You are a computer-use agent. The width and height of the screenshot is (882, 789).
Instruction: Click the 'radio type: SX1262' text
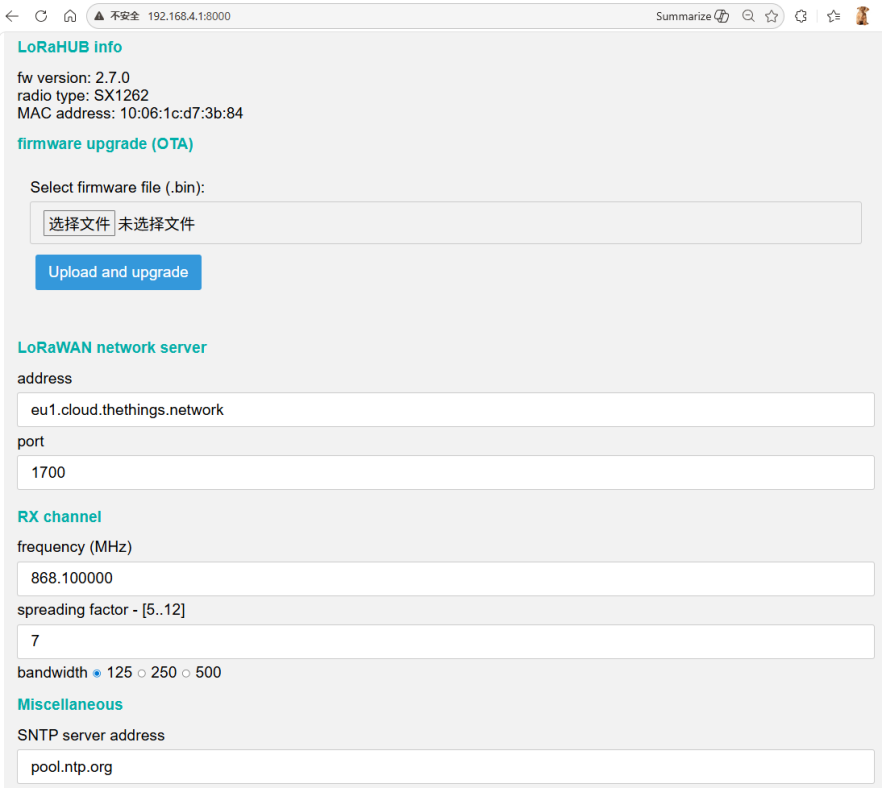click(x=83, y=96)
